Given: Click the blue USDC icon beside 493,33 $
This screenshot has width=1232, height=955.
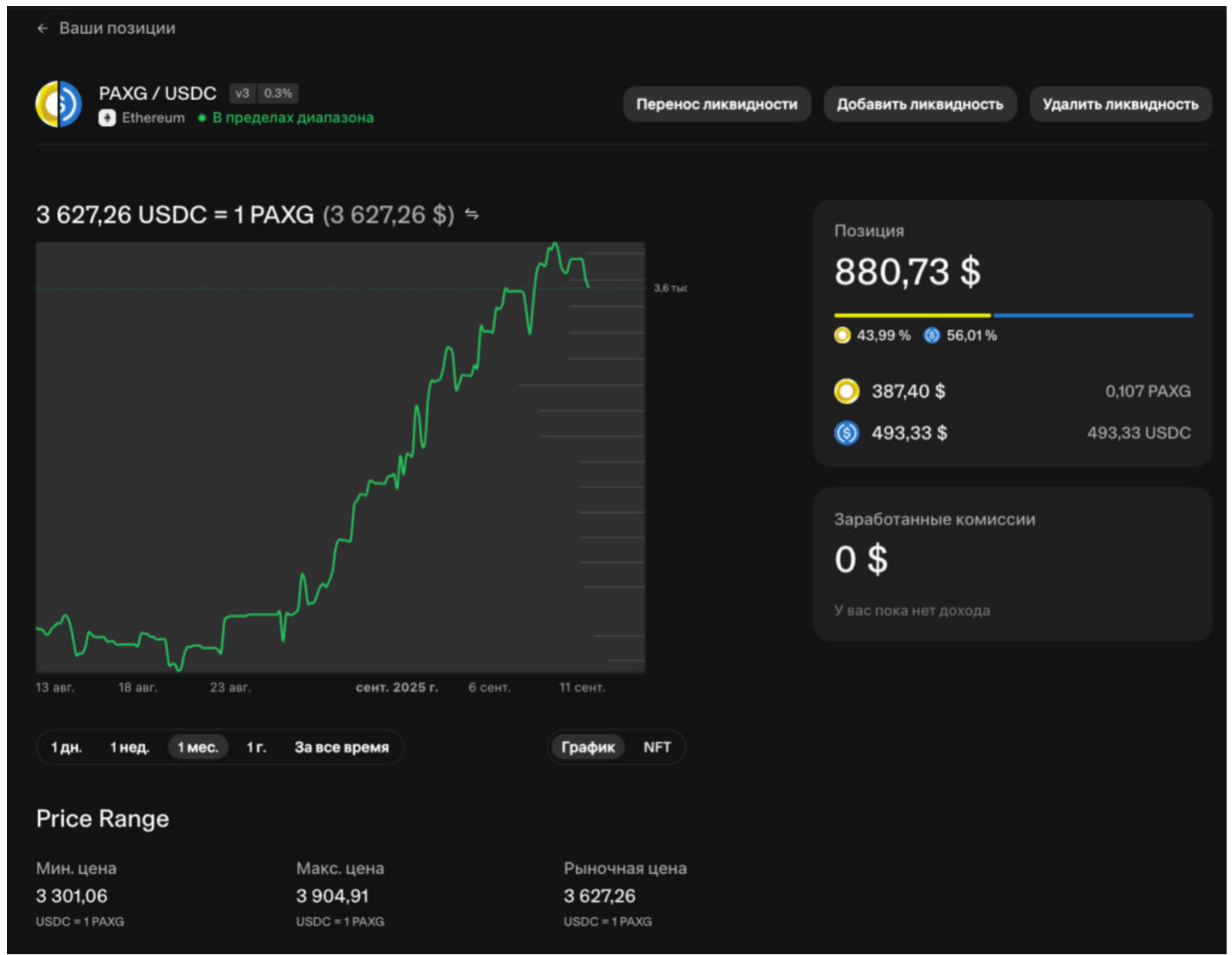Looking at the screenshot, I should click(846, 433).
